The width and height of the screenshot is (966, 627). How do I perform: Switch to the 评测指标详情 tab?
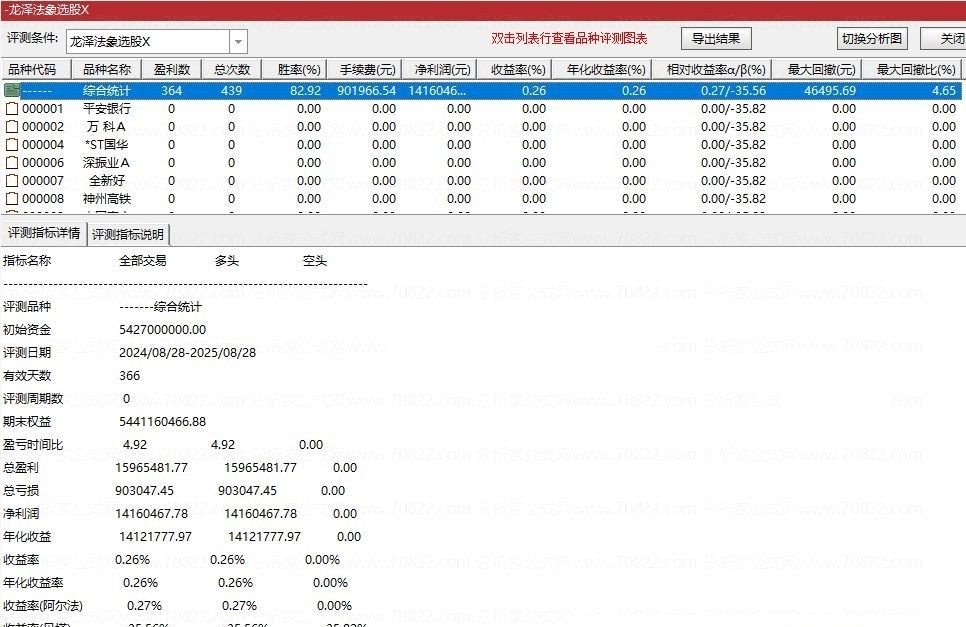click(44, 233)
